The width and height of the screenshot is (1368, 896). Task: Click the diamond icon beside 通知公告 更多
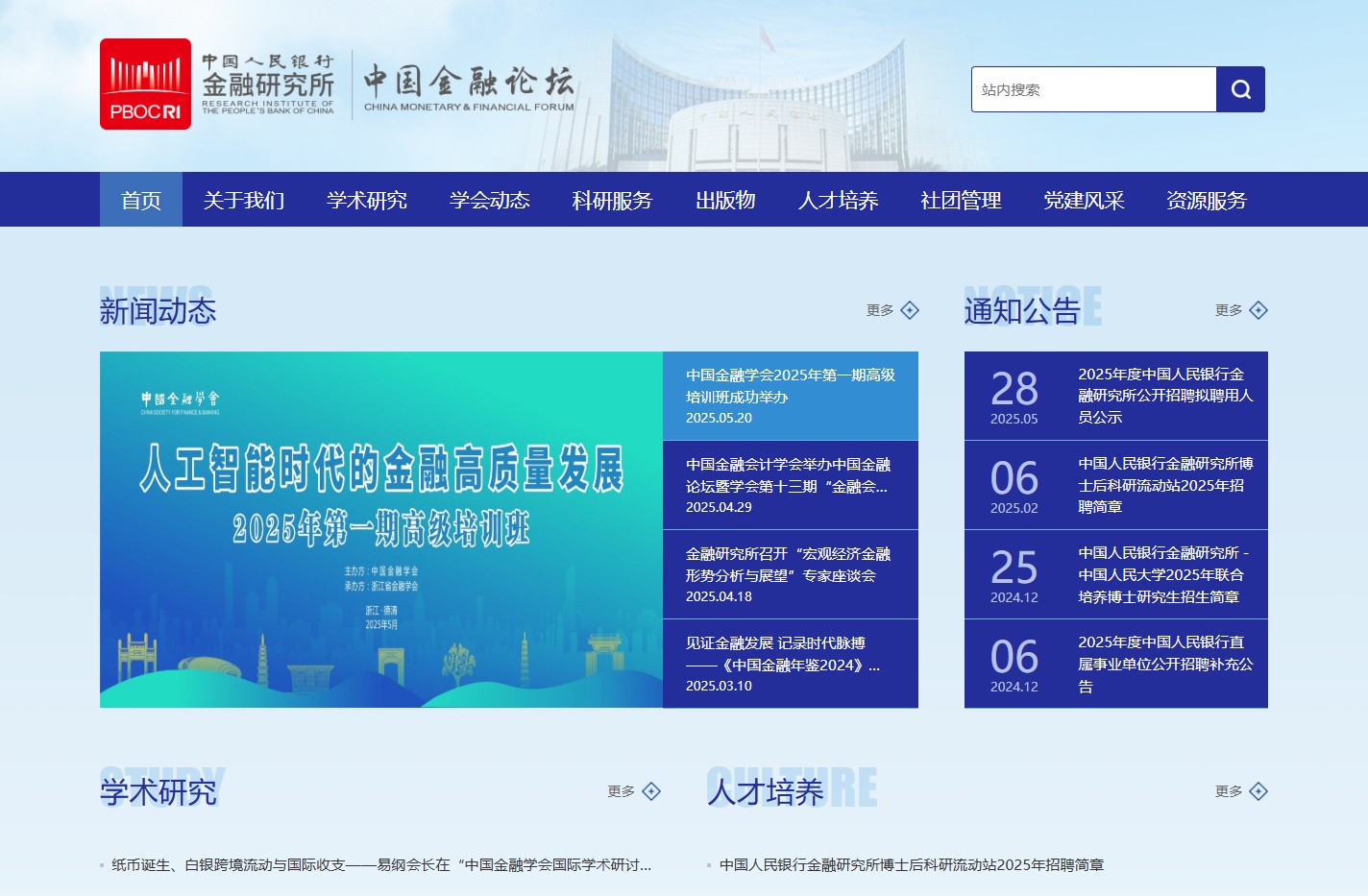[x=1258, y=310]
